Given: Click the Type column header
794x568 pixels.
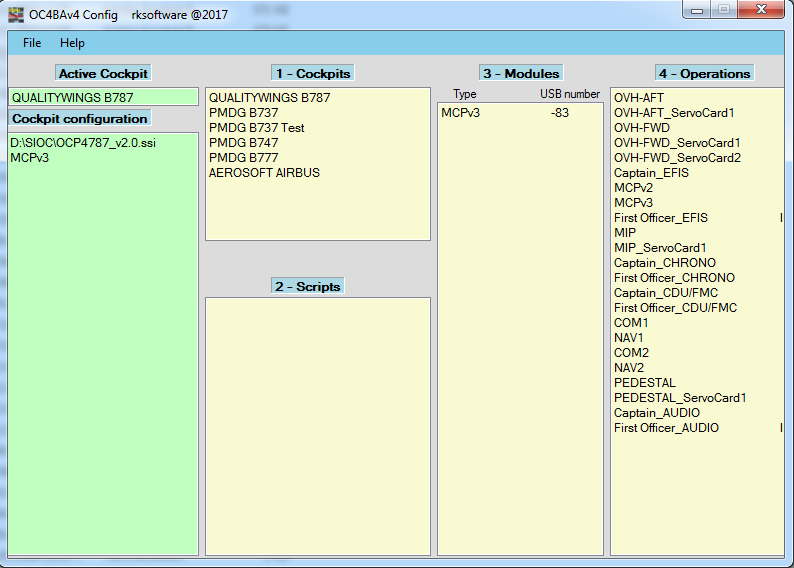Looking at the screenshot, I should pos(465,94).
